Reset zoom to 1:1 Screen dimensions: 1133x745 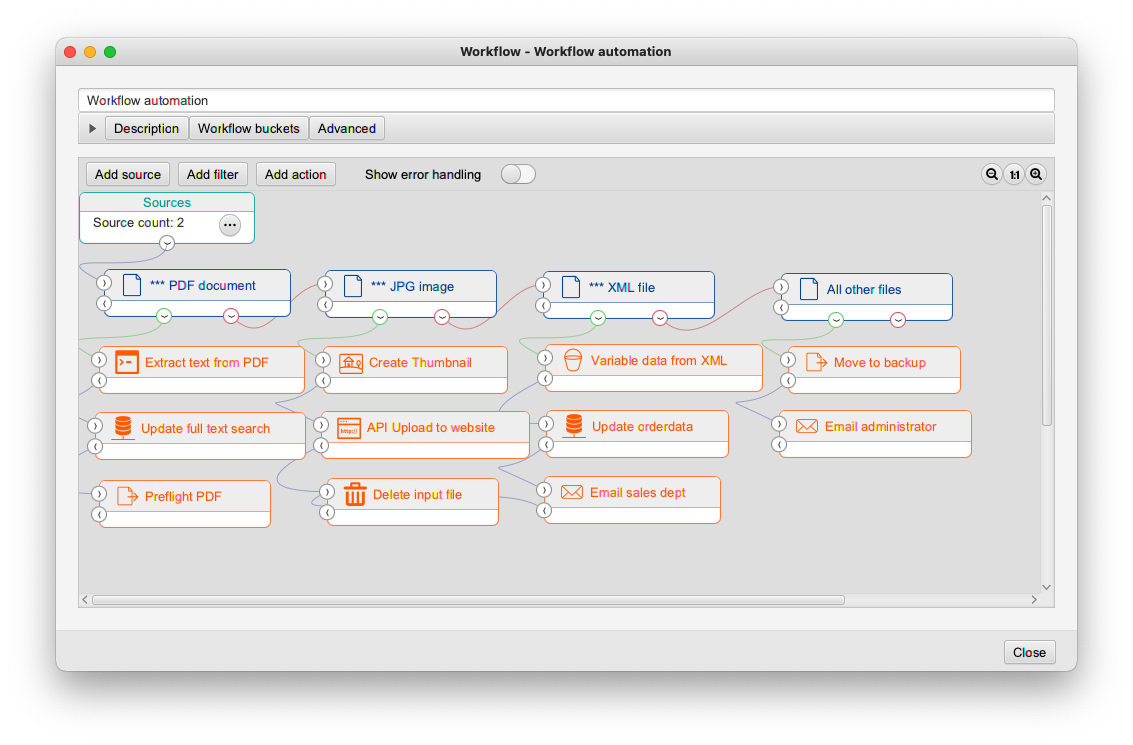click(1014, 174)
